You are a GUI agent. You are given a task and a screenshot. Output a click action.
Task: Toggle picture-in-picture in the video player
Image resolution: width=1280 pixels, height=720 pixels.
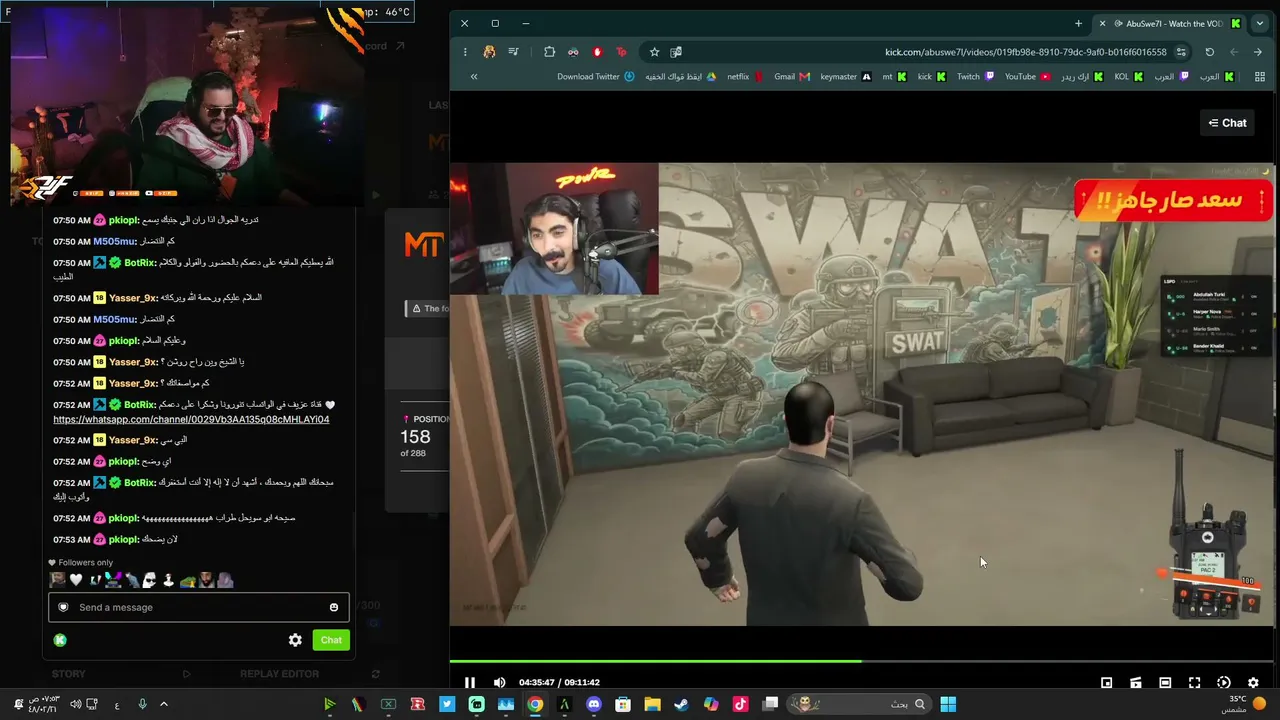(1107, 682)
